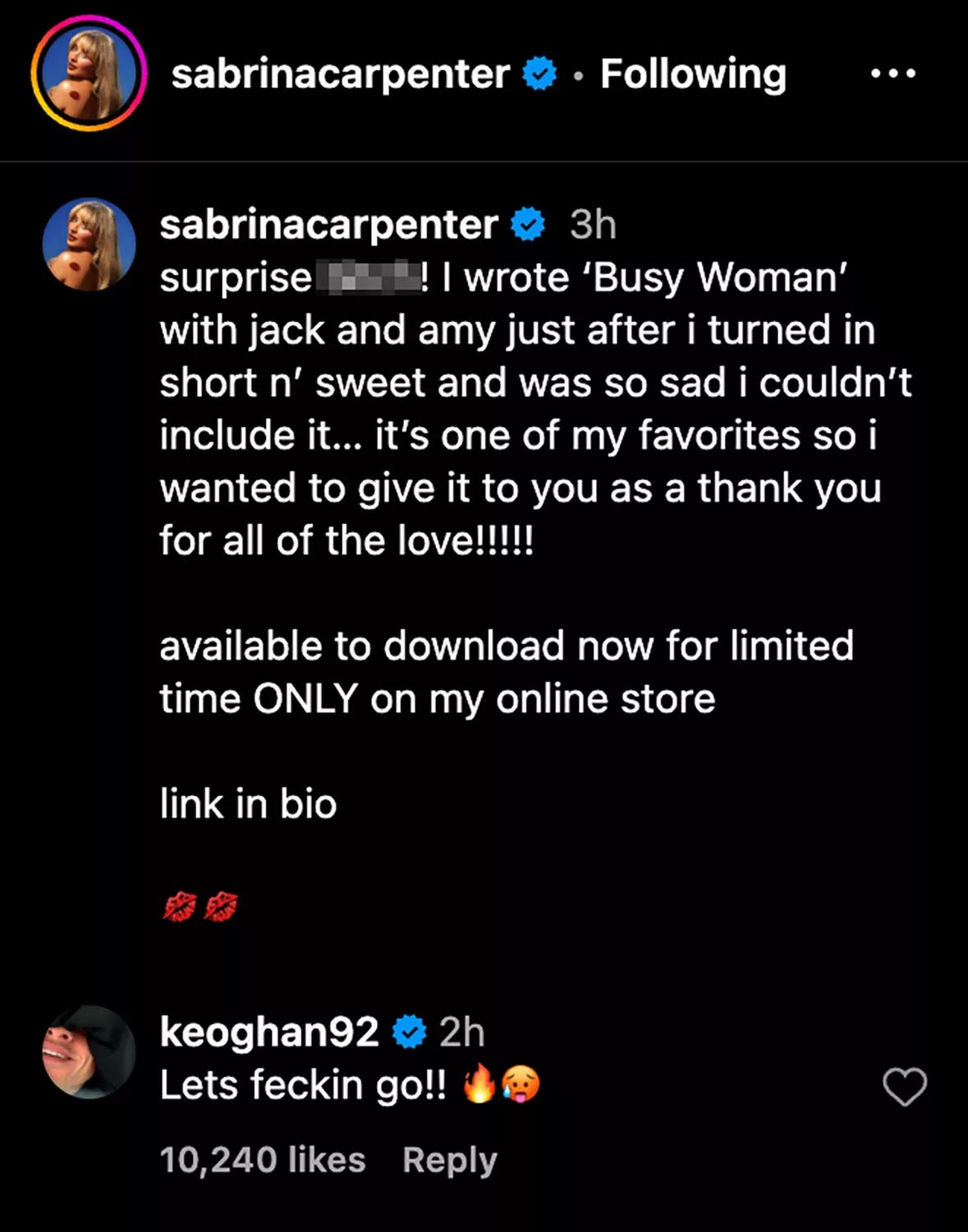Click the "link in bio" caption line

coord(248,804)
